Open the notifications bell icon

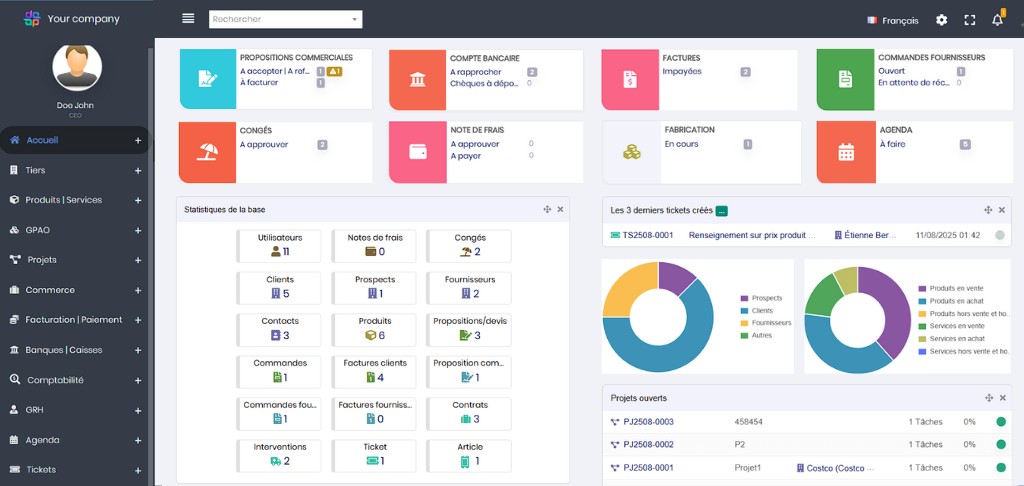997,20
